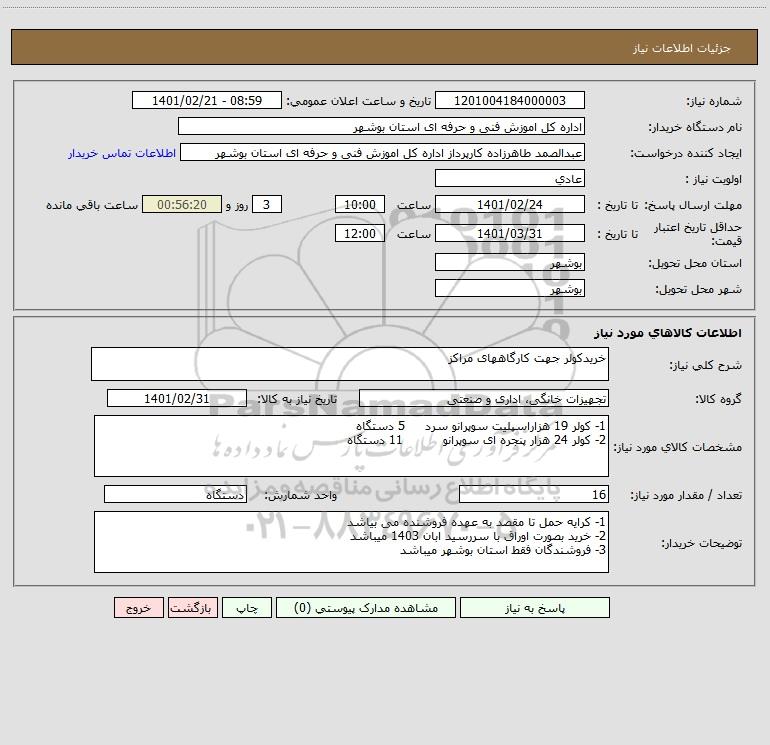This screenshot has width=770, height=745.
Task: Click گروه کالا field تجهیزات خانگی
Action: (x=484, y=399)
